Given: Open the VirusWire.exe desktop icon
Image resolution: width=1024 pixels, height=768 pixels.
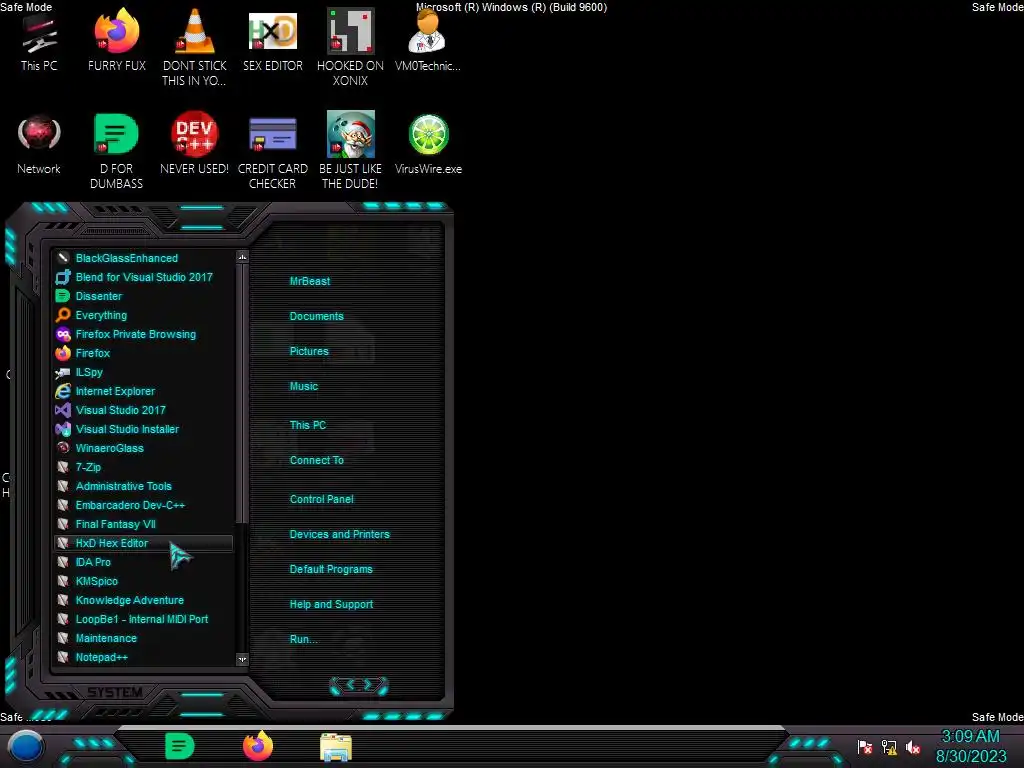Looking at the screenshot, I should [428, 144].
